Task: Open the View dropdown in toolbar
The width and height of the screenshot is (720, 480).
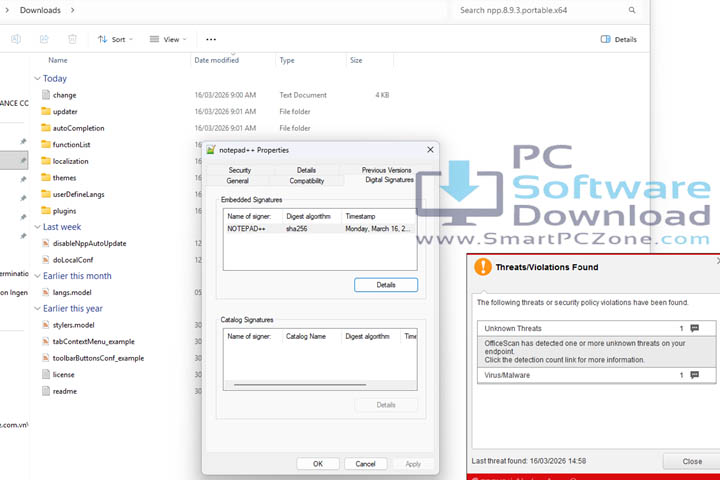Action: pyautogui.click(x=168, y=40)
